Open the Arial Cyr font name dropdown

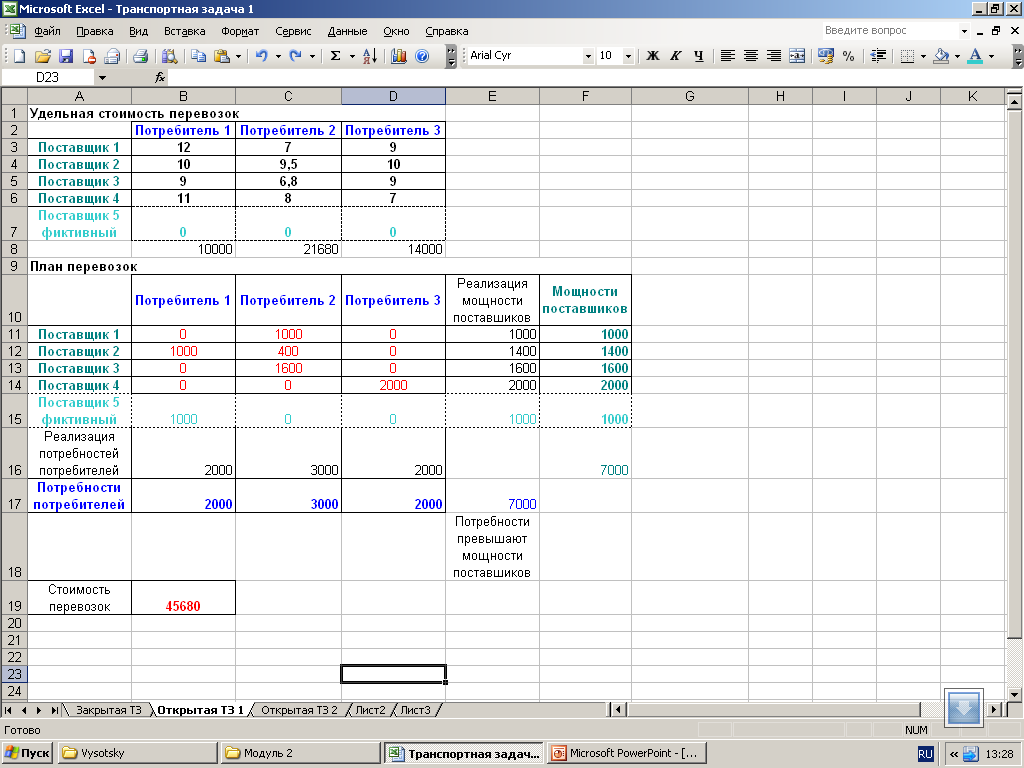click(x=588, y=56)
